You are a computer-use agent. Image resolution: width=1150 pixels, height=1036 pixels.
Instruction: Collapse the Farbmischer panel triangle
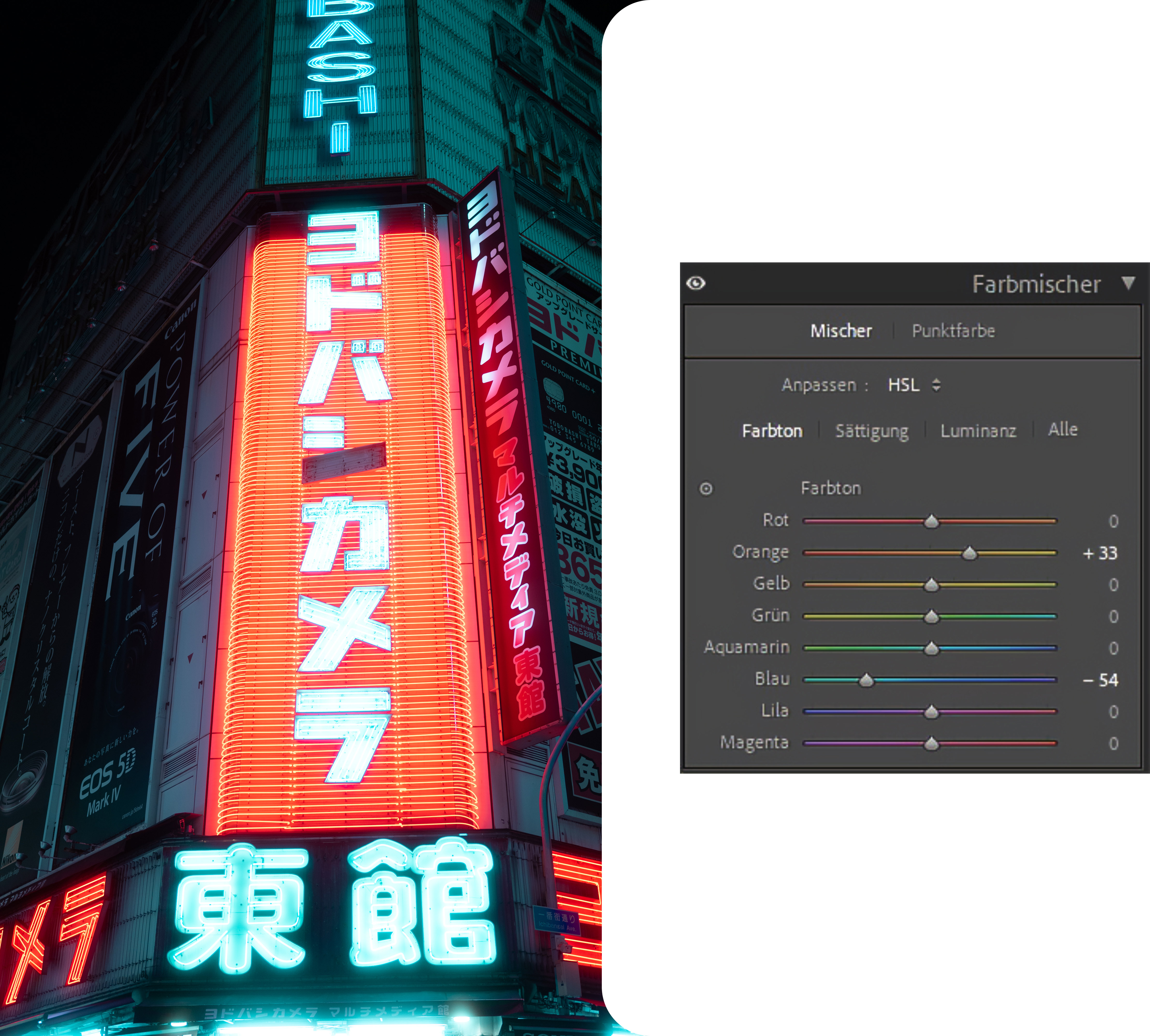(x=1128, y=283)
